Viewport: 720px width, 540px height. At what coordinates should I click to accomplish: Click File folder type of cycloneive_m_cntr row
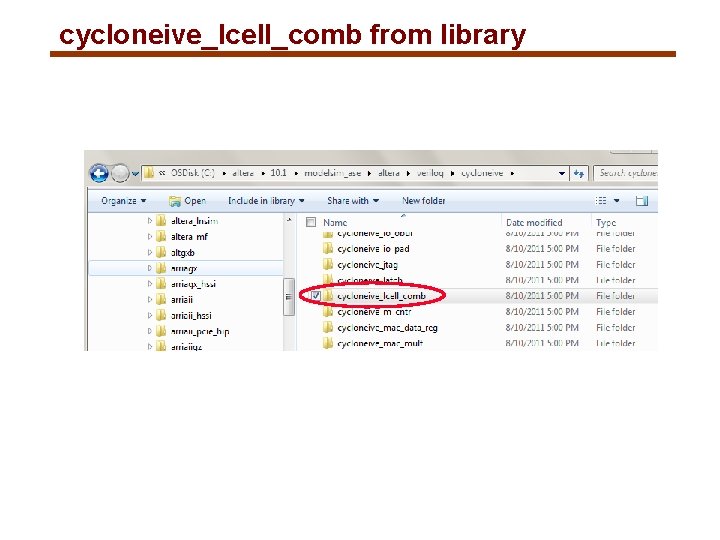tap(615, 312)
